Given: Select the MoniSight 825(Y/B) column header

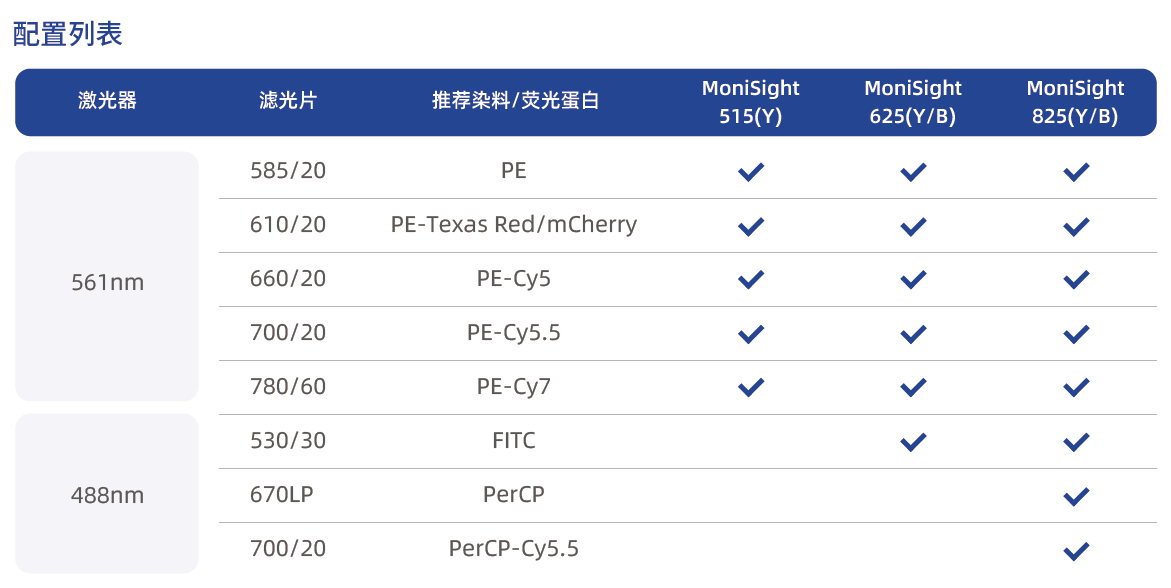Looking at the screenshot, I should click(x=1076, y=102).
